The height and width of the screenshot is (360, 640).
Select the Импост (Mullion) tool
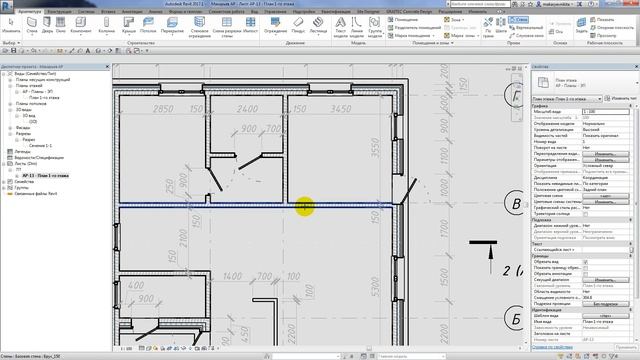(250, 25)
